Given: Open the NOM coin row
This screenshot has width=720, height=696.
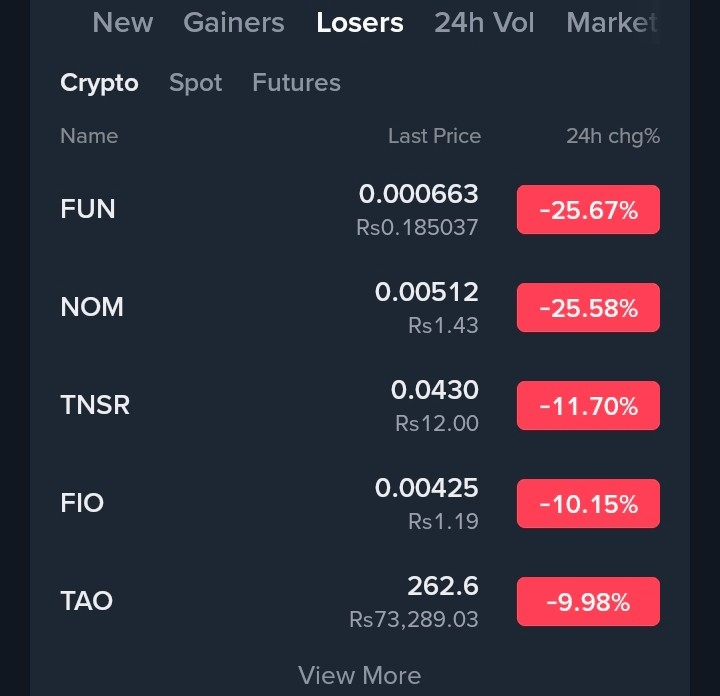Looking at the screenshot, I should pyautogui.click(x=92, y=307).
